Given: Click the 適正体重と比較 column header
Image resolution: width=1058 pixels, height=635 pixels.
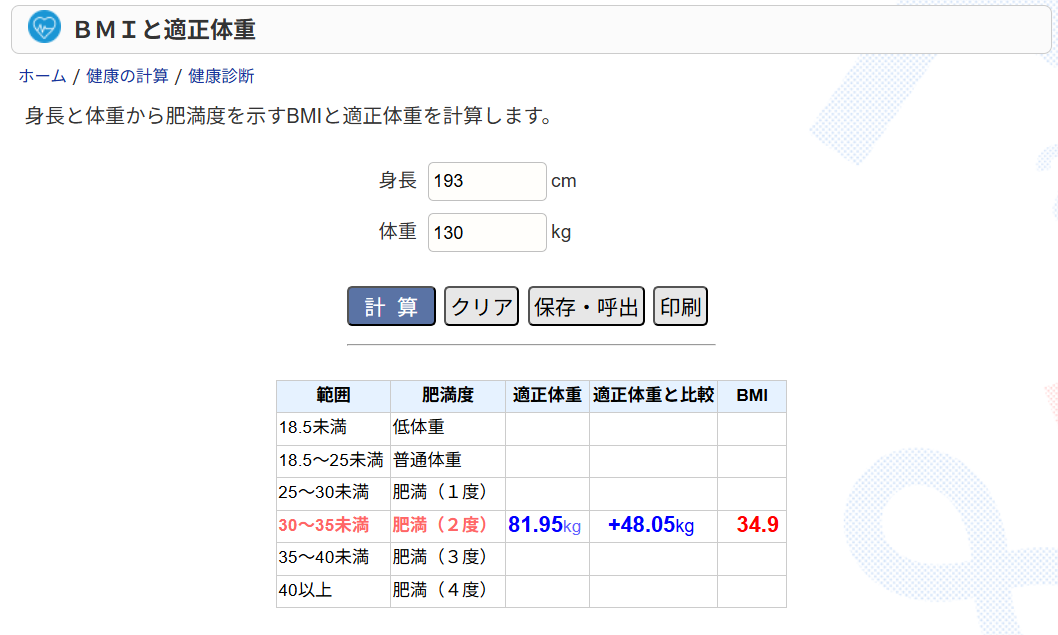Looking at the screenshot, I should (653, 395).
